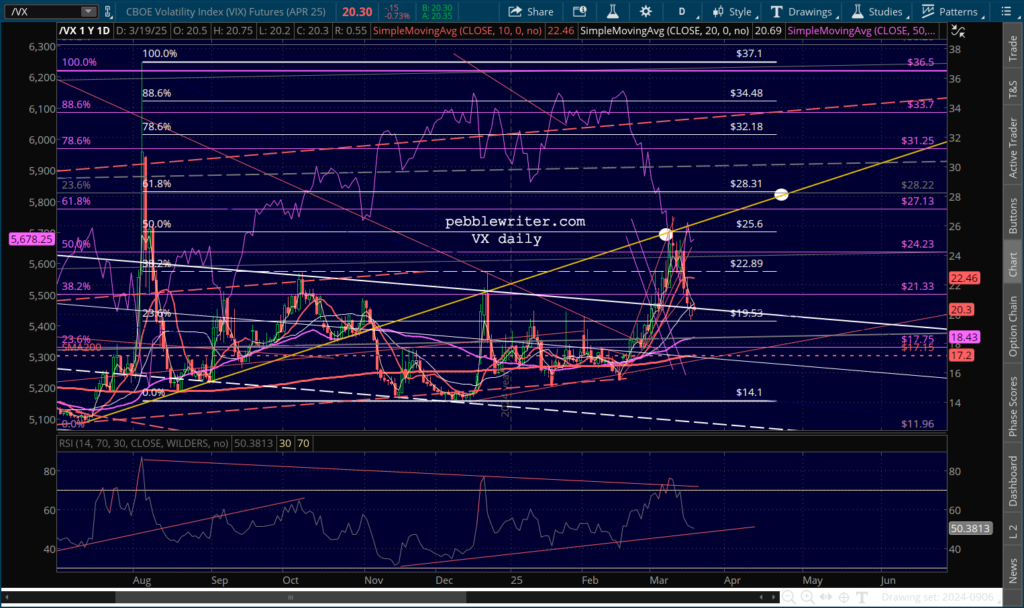Click the crosshair cursor icon
The height and width of the screenshot is (608, 1024).
(844, 597)
